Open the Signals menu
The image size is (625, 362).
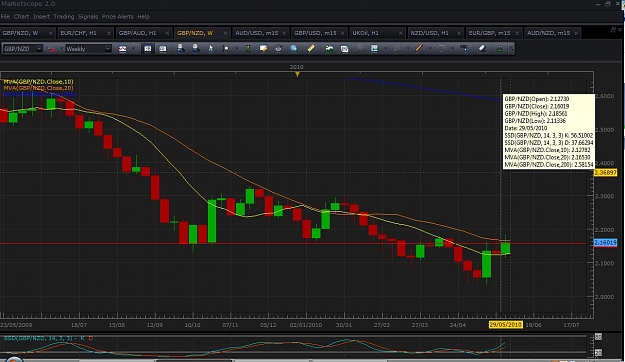(88, 17)
